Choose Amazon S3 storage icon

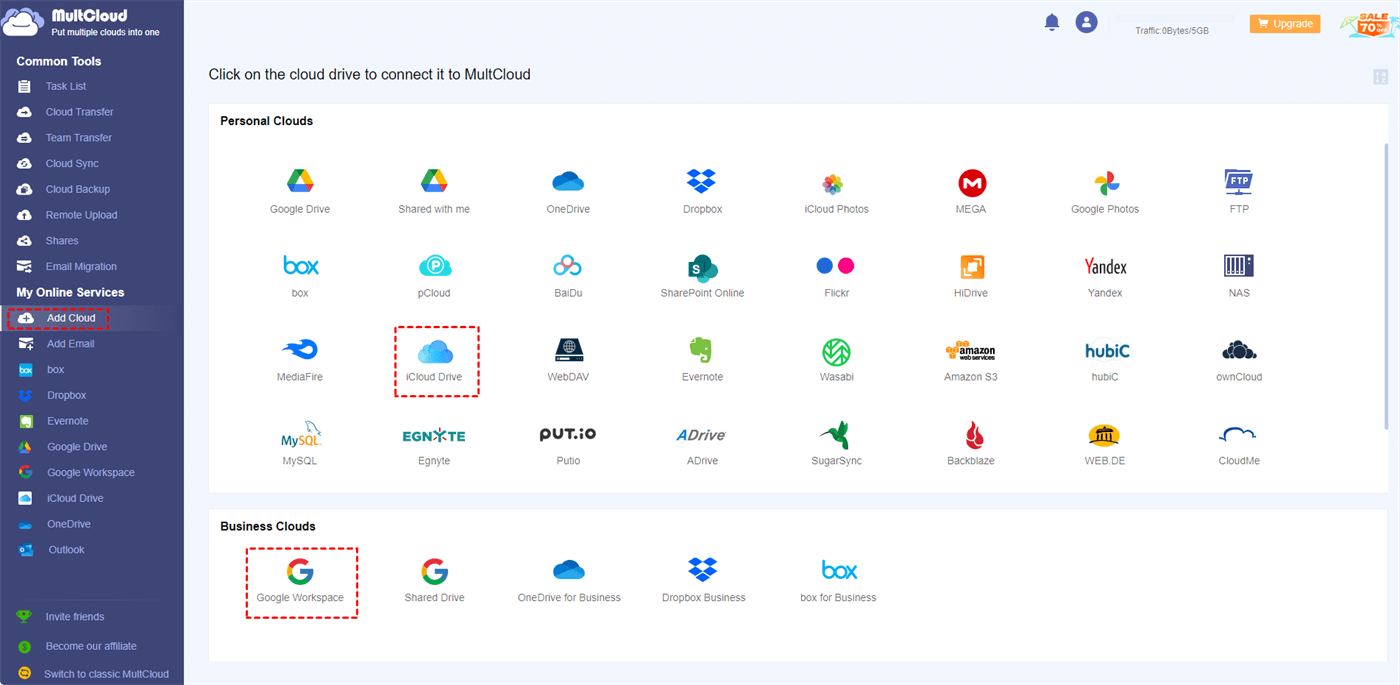(x=971, y=359)
